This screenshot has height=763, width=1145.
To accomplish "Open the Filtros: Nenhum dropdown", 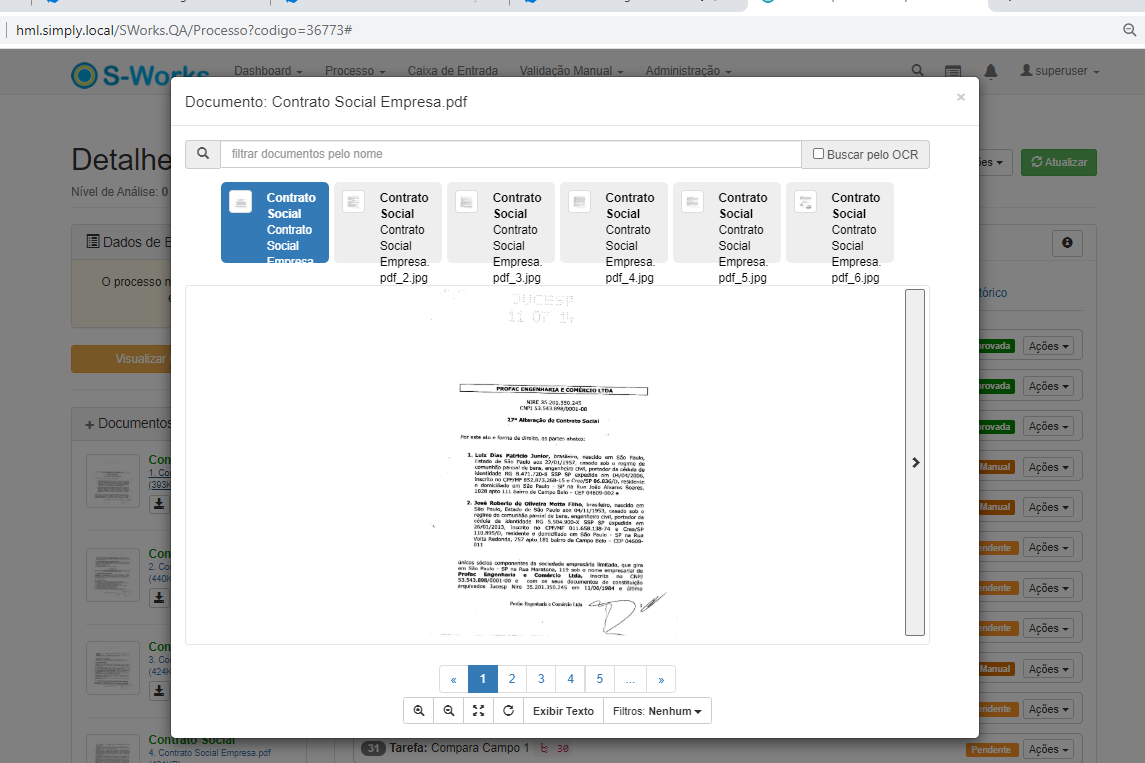I will (657, 710).
